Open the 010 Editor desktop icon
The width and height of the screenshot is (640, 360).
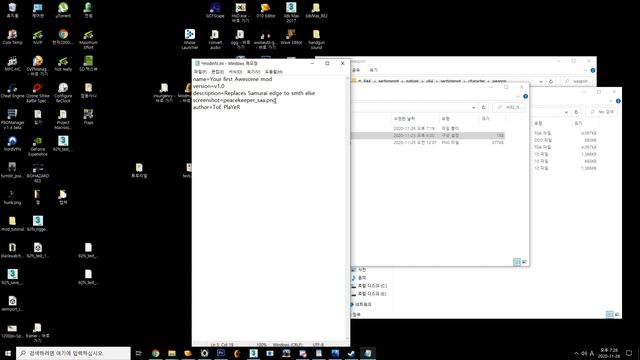point(266,10)
